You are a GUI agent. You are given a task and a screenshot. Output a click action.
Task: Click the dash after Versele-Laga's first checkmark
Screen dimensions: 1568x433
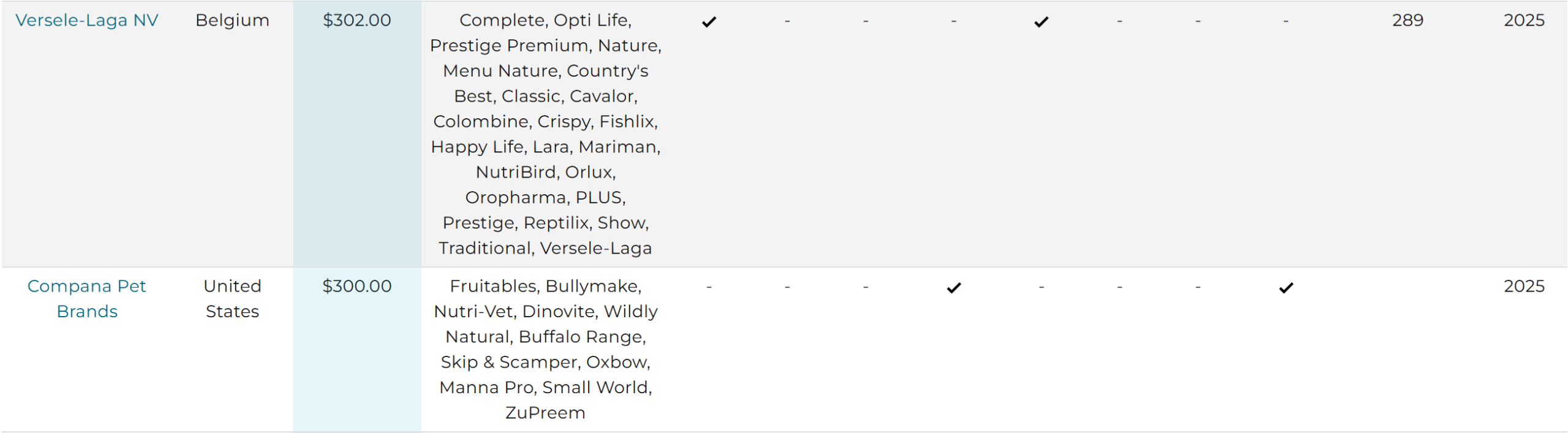click(x=787, y=21)
